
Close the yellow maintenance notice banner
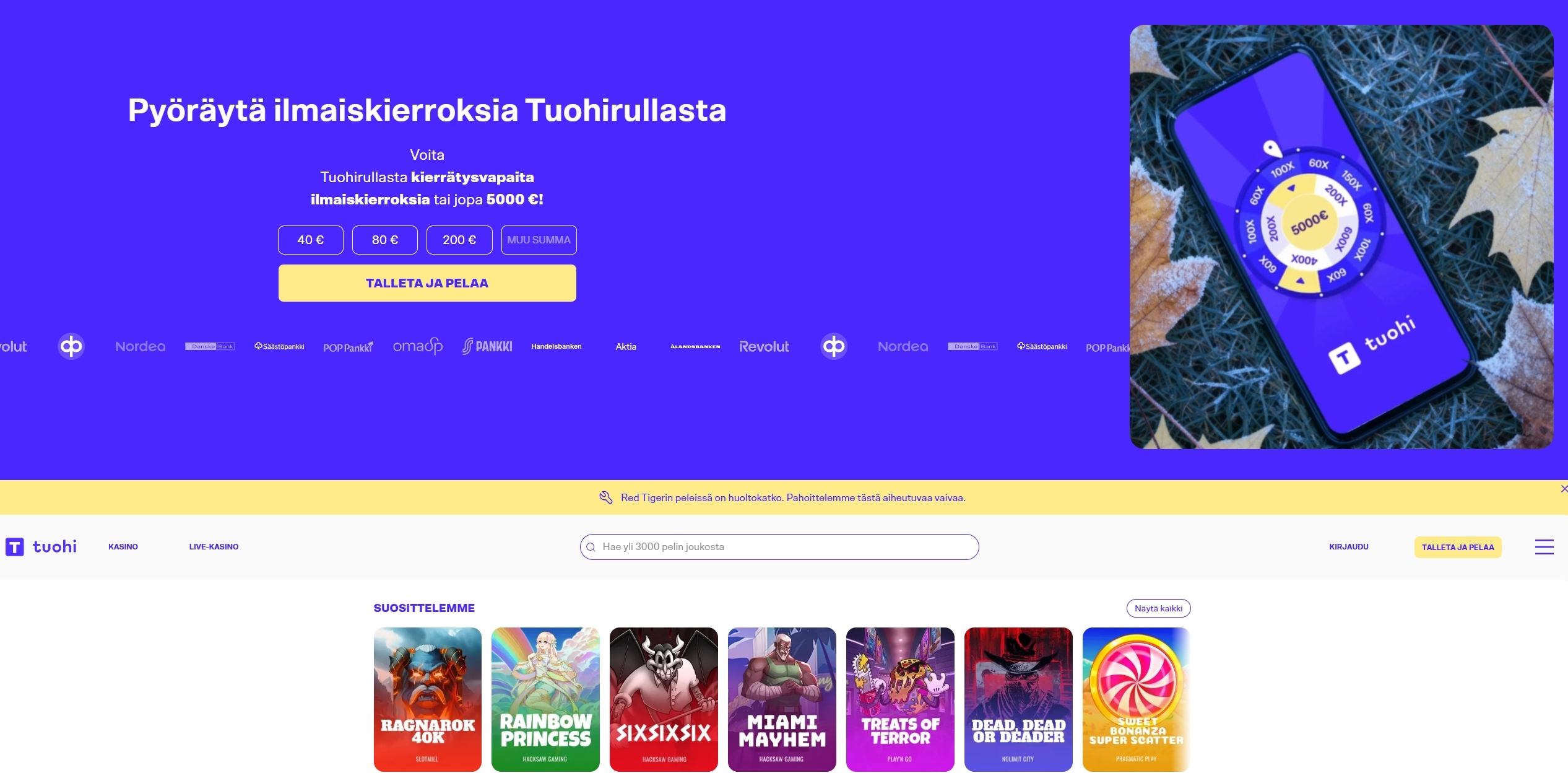(1564, 489)
